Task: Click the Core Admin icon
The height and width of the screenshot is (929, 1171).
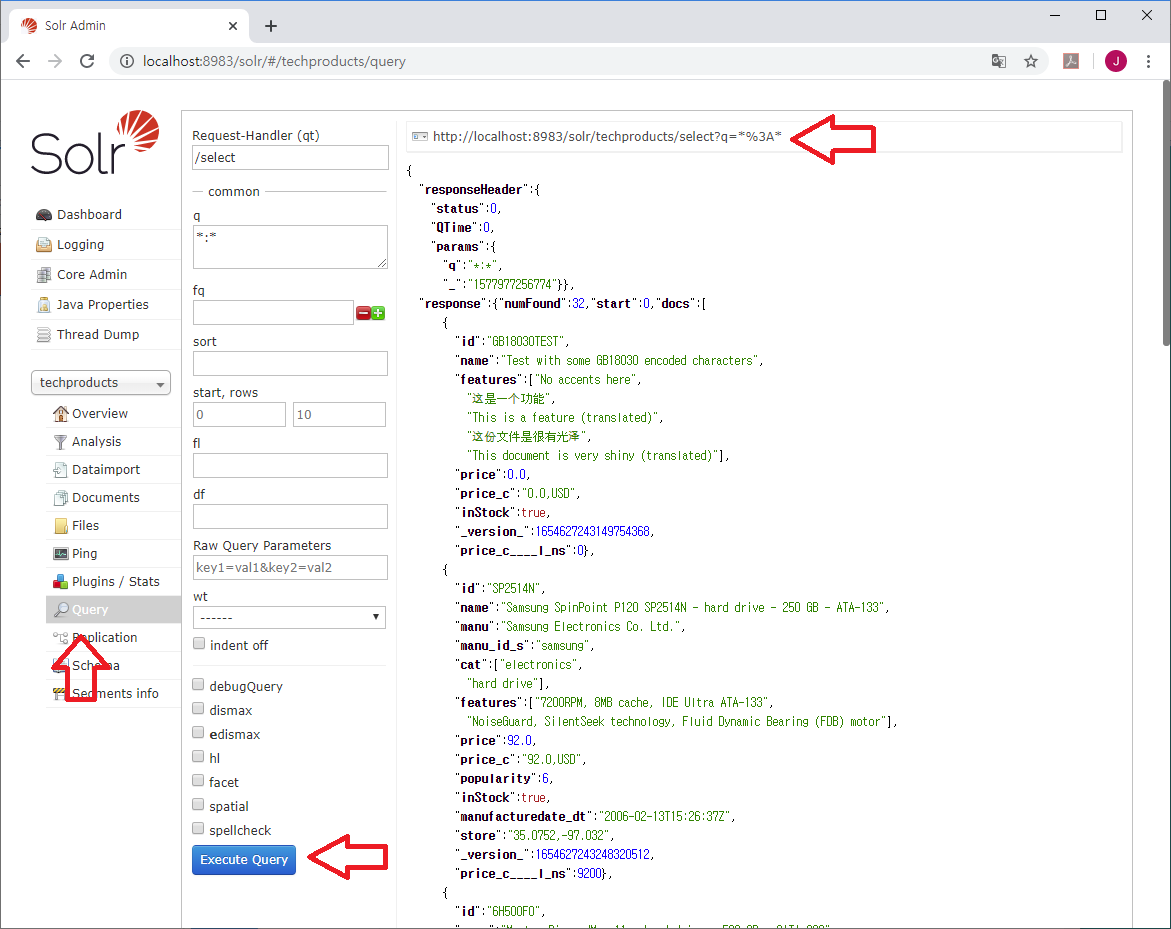Action: (44, 275)
